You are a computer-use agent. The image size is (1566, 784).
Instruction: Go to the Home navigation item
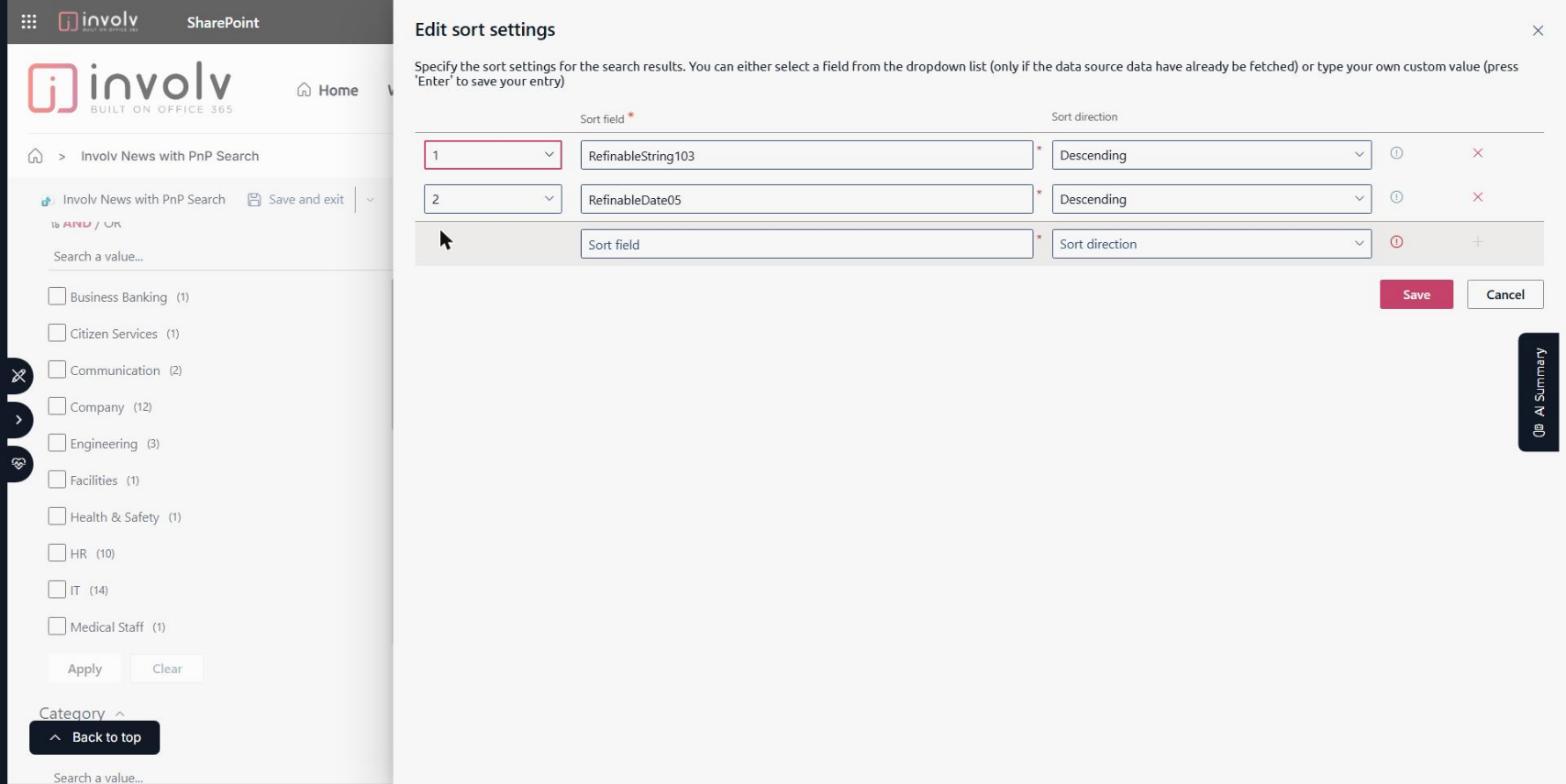pos(327,90)
